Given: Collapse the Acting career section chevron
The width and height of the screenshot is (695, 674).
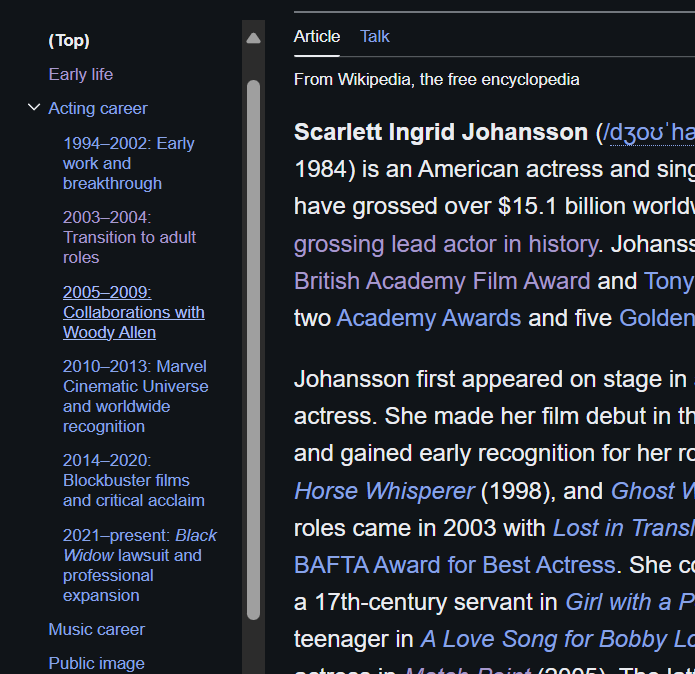Looking at the screenshot, I should point(34,108).
